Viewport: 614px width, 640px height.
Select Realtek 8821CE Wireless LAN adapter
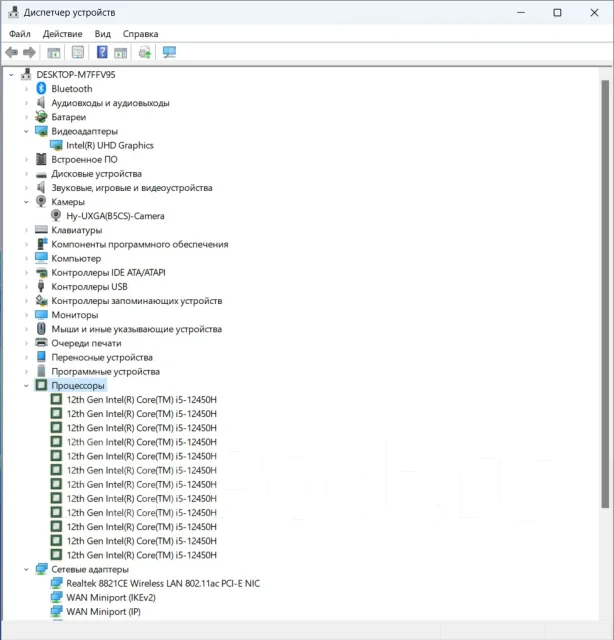tap(163, 583)
